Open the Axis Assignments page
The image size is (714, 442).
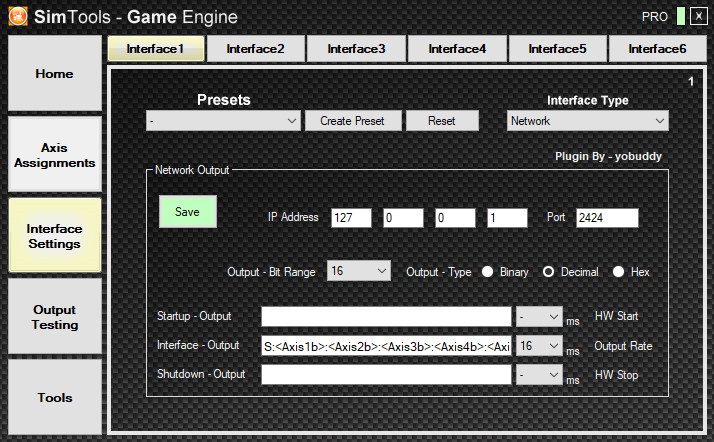point(55,155)
